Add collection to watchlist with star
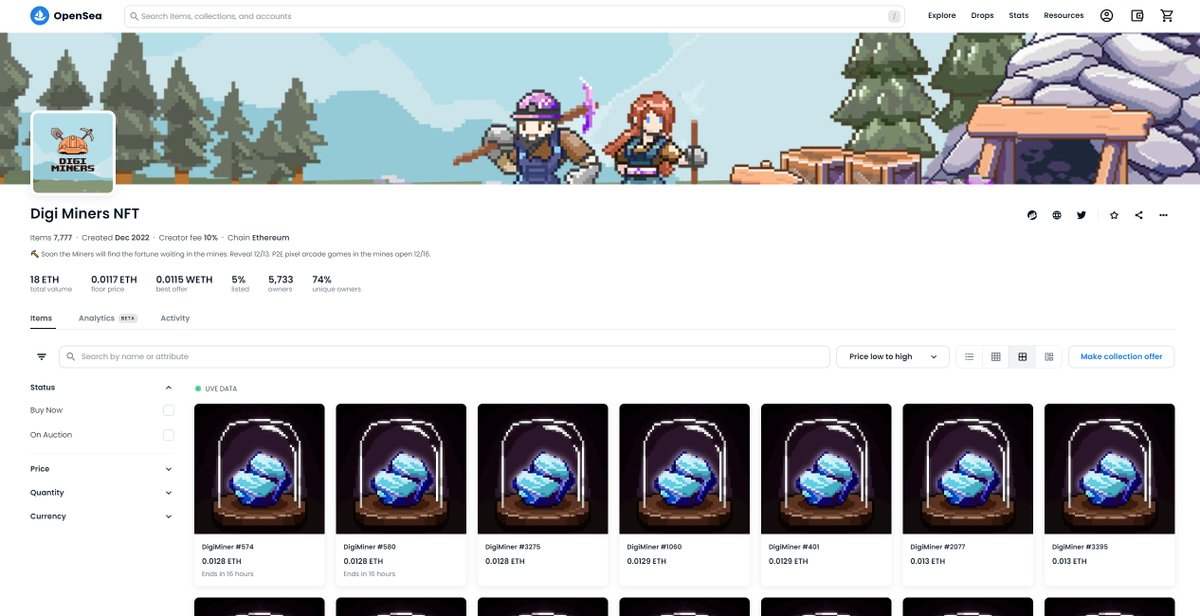1200x616 pixels. pyautogui.click(x=1114, y=215)
